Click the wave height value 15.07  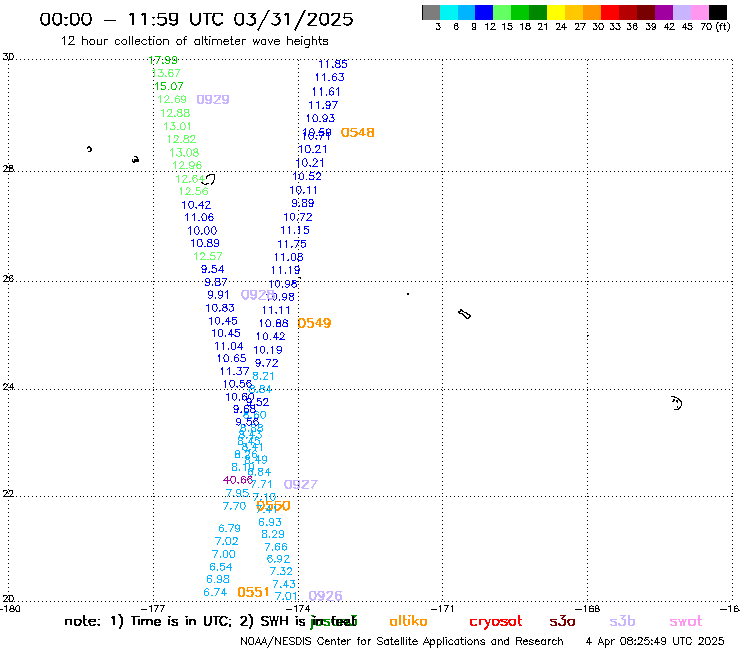point(168,86)
